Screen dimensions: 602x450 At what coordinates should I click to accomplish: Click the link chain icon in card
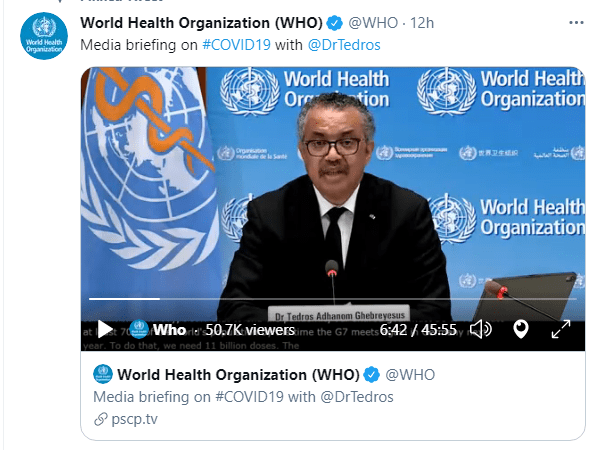pos(101,419)
